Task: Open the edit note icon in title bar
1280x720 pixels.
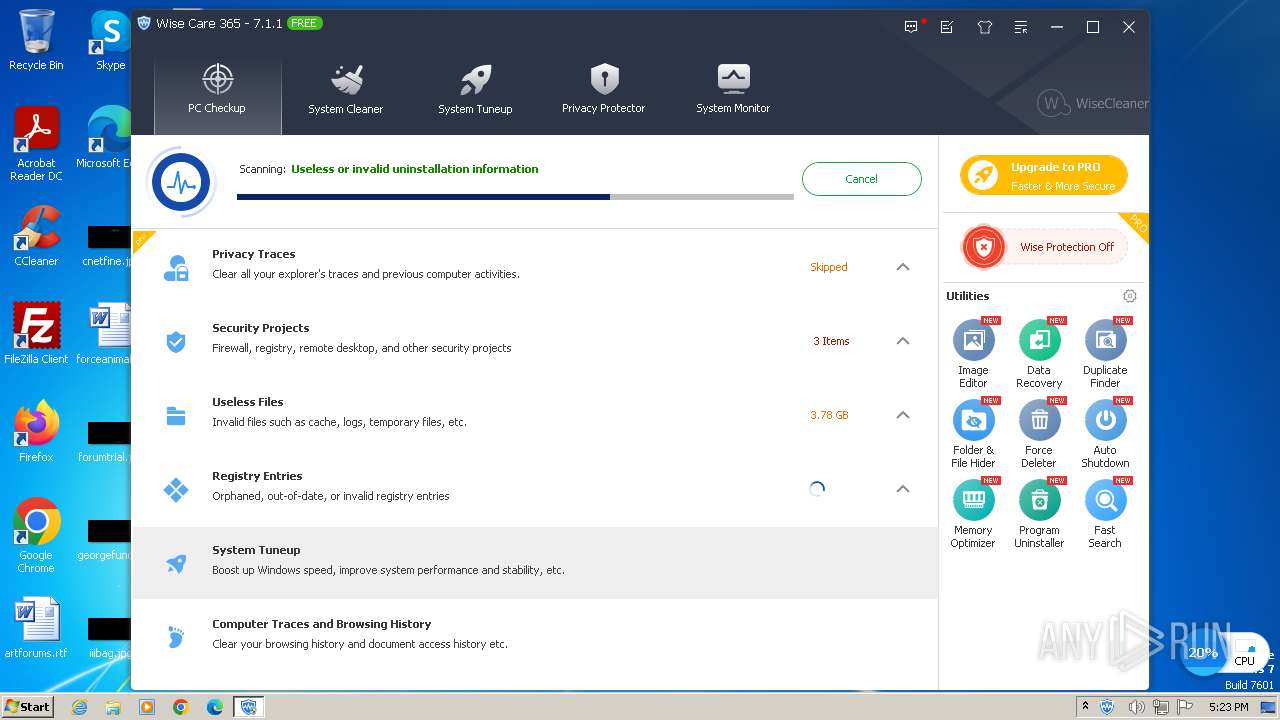Action: (947, 27)
